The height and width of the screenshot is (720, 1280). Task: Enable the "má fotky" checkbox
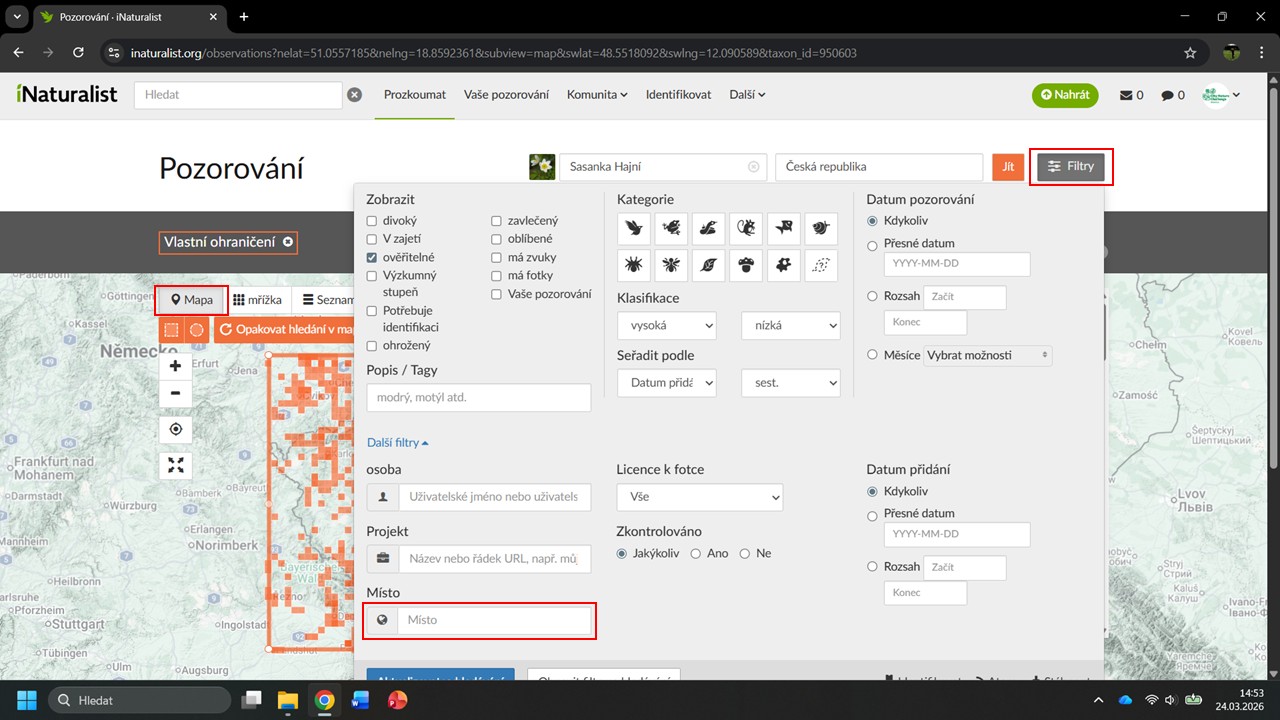[497, 275]
